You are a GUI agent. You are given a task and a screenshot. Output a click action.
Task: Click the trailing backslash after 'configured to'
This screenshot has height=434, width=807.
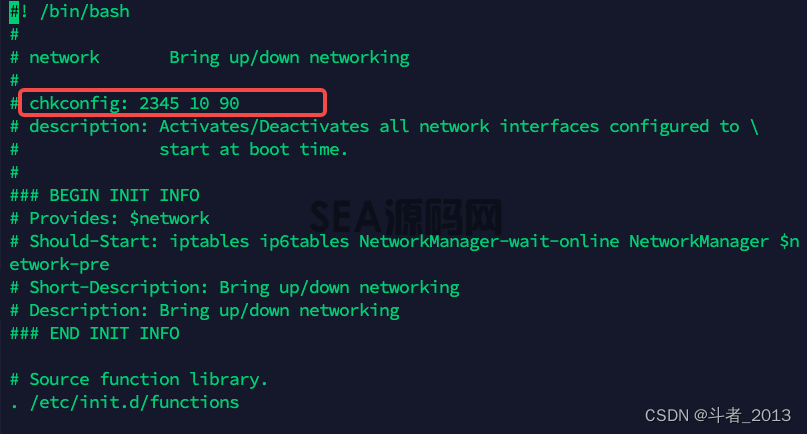(x=755, y=126)
